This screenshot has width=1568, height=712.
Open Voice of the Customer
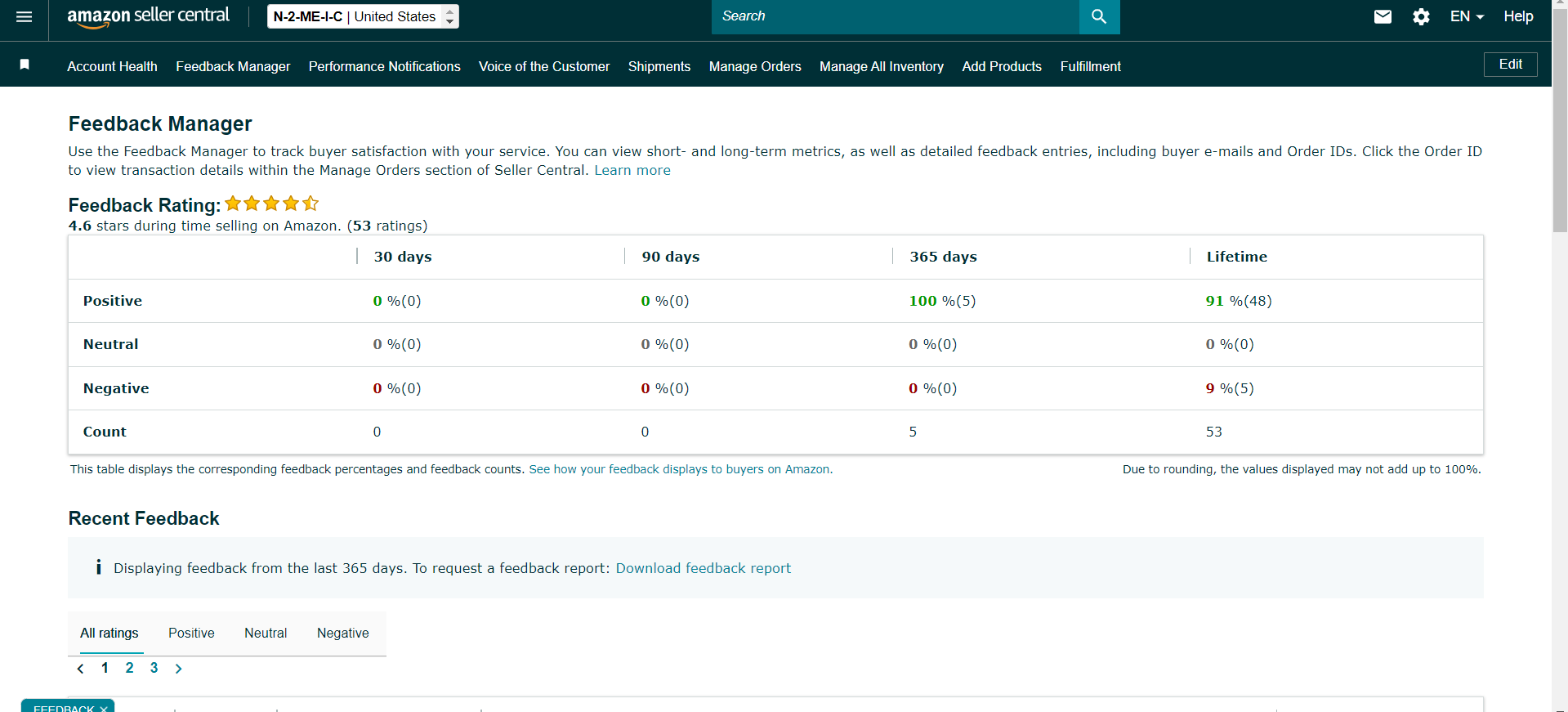coord(544,66)
